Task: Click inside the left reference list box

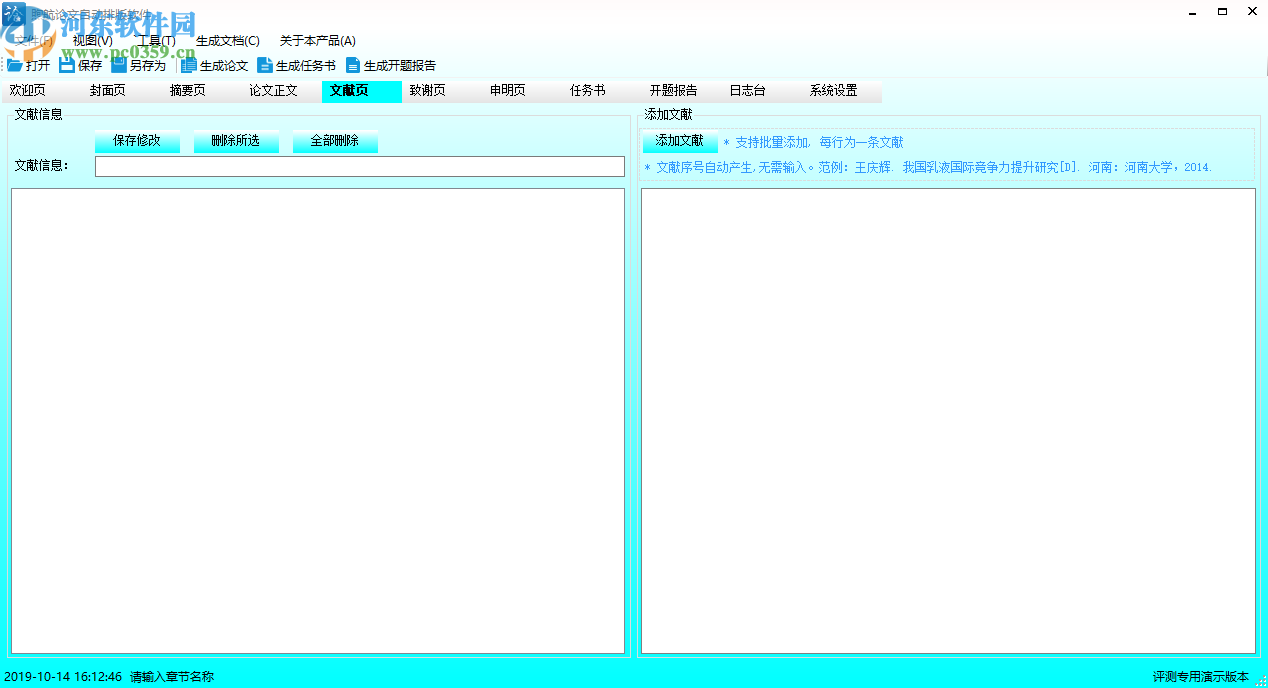Action: click(318, 421)
